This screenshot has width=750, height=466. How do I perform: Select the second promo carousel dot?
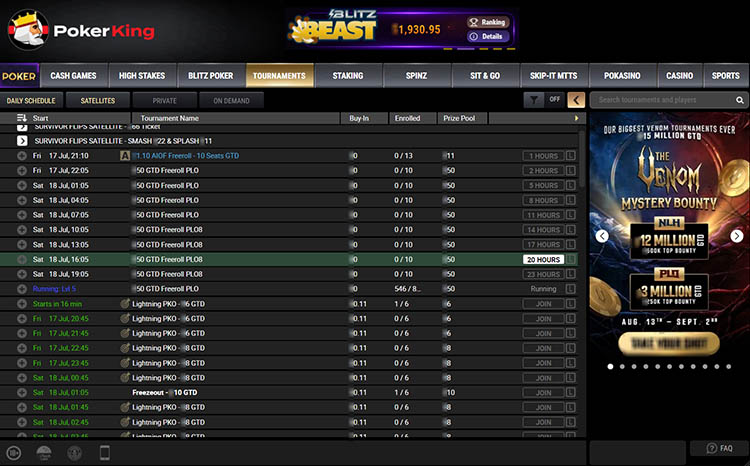pos(622,366)
